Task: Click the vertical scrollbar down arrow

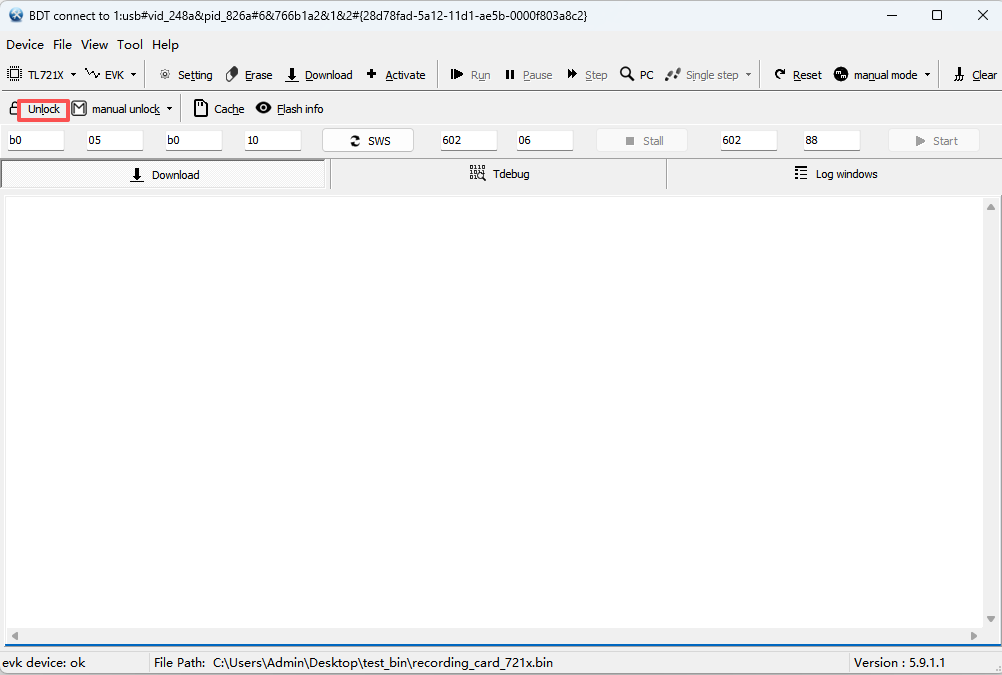Action: [990, 619]
